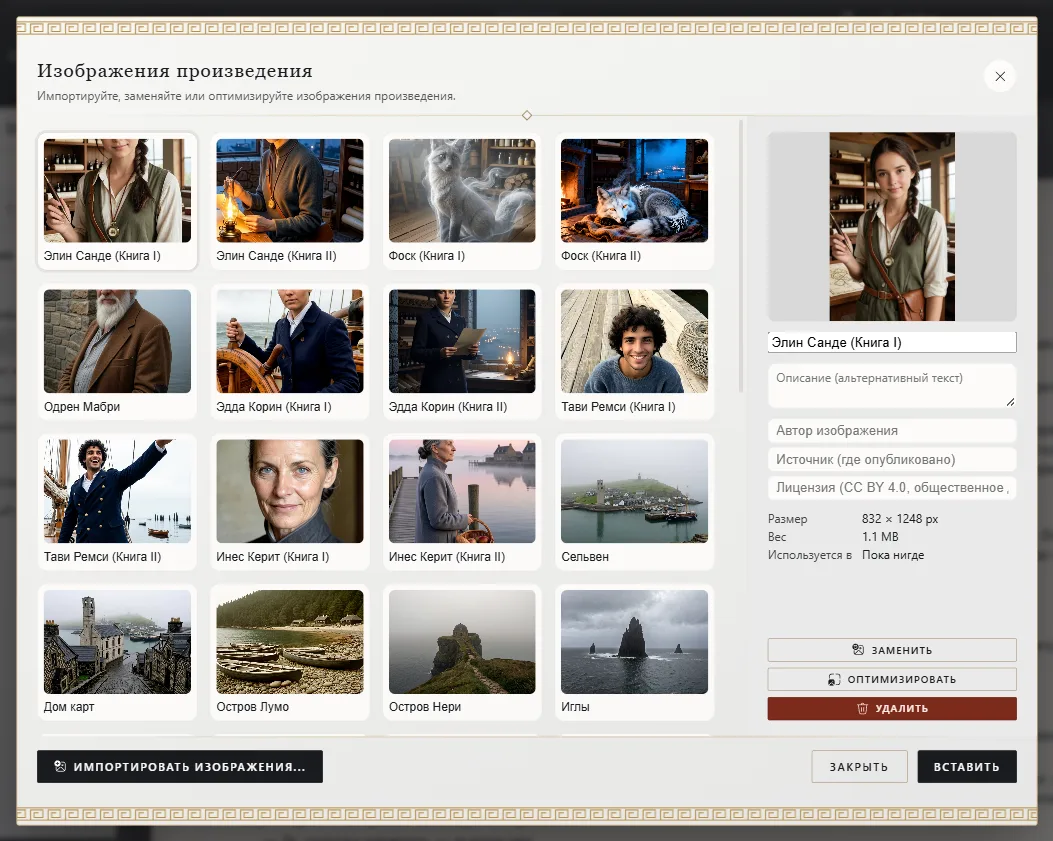Viewport: 1053px width, 841px height.
Task: Click the Закрыть button
Action: tap(859, 766)
